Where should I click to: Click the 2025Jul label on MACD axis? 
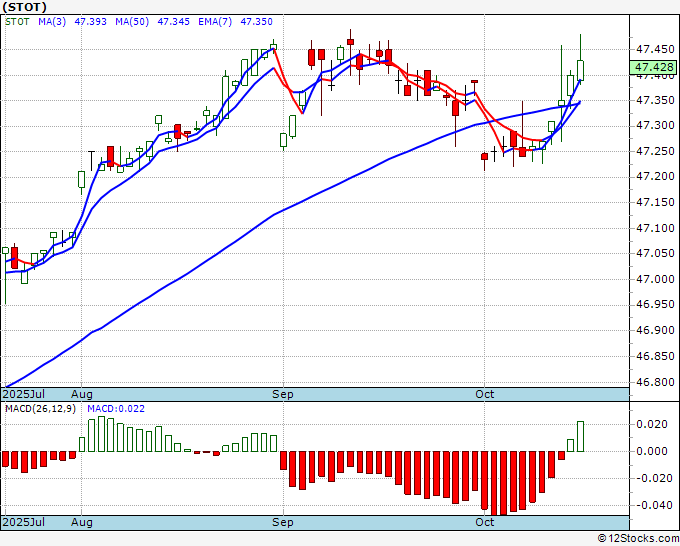pos(23,522)
